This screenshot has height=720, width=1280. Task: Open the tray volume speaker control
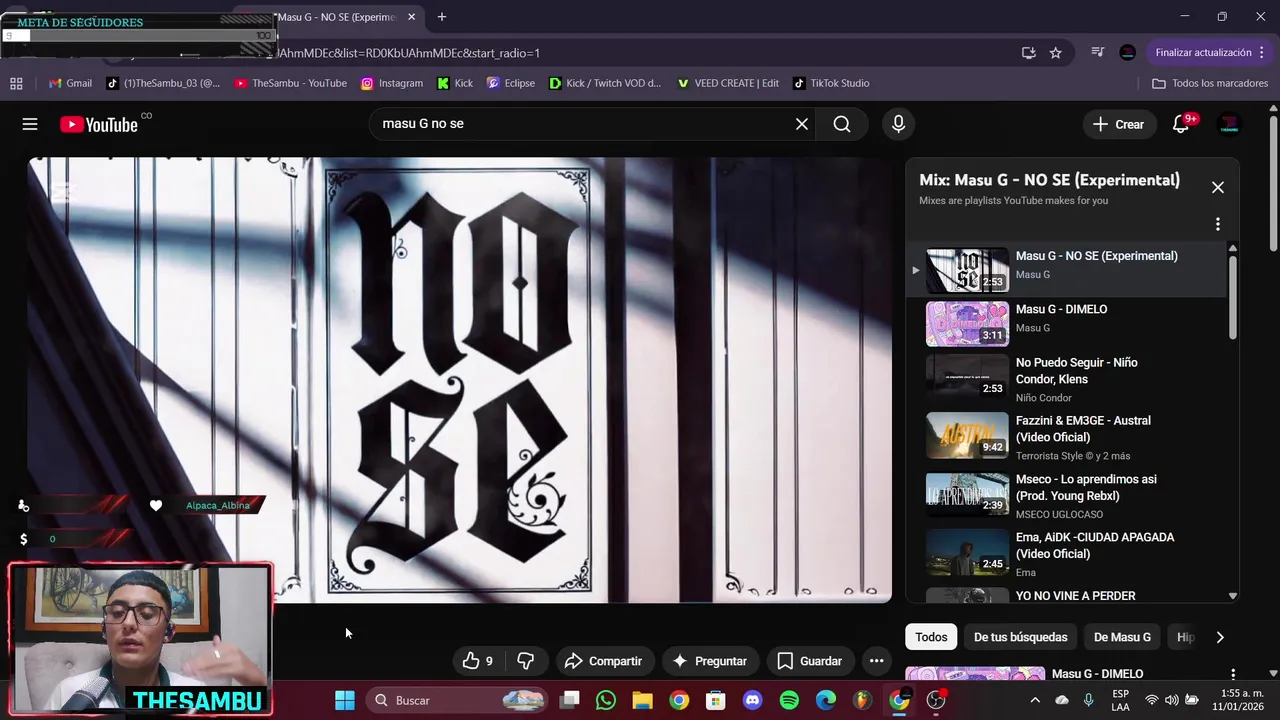click(1171, 700)
